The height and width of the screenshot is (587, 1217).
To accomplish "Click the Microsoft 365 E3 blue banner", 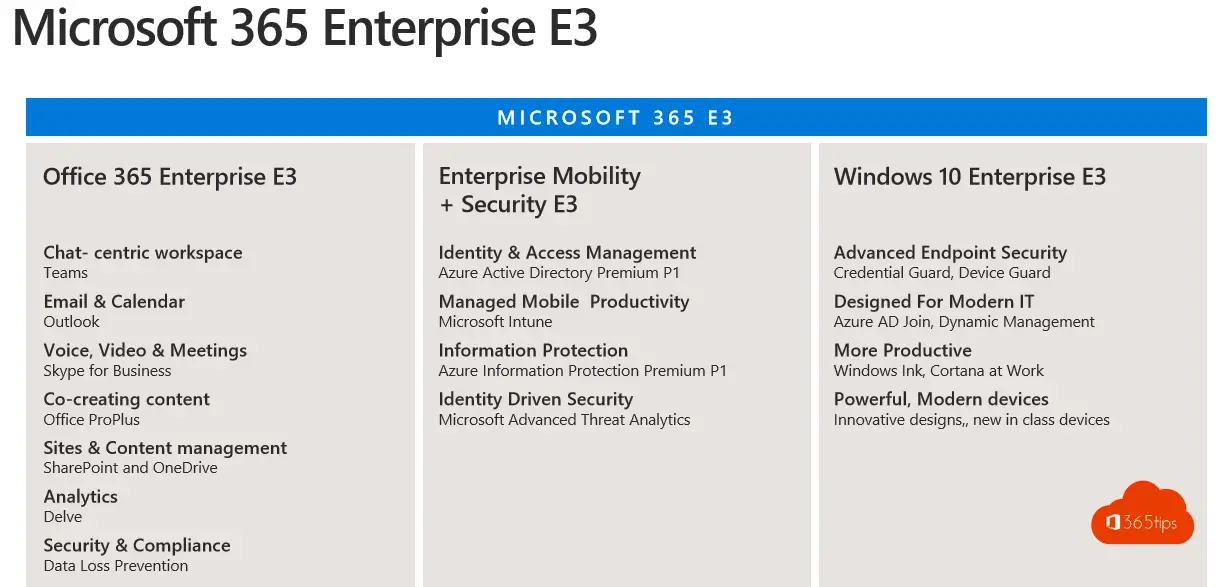I will (x=616, y=117).
